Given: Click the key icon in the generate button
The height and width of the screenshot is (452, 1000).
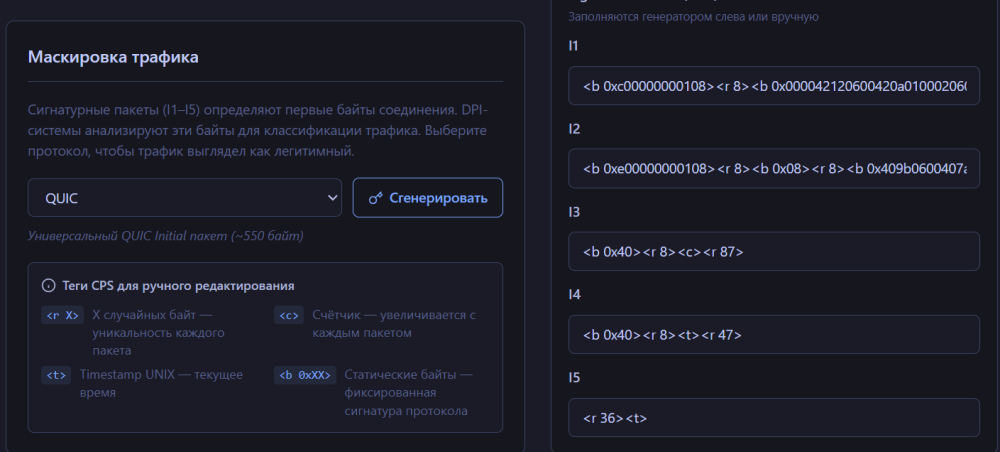Looking at the screenshot, I should pos(376,198).
